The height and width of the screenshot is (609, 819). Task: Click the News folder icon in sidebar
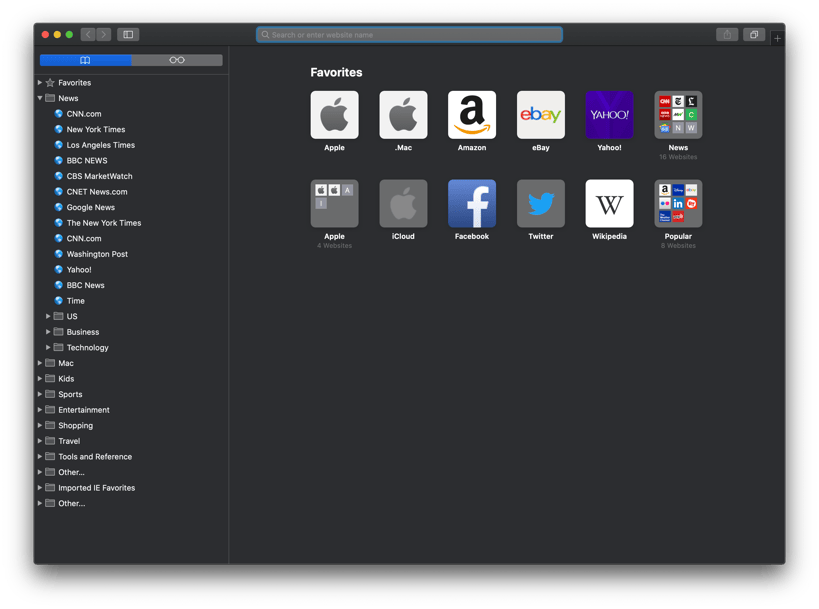point(50,98)
